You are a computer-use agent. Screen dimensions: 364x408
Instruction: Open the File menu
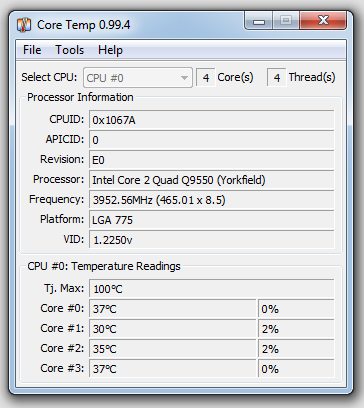[x=32, y=50]
